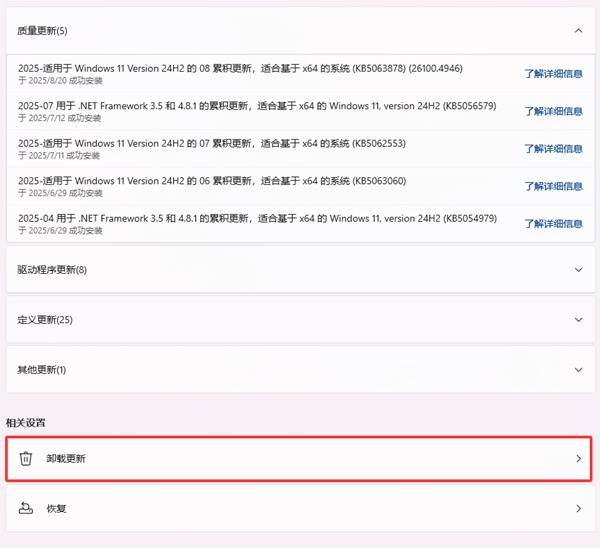Viewport: 600px width, 548px height.
Task: Open 了解详细信息 link for KB5054979
Action: coord(553,224)
